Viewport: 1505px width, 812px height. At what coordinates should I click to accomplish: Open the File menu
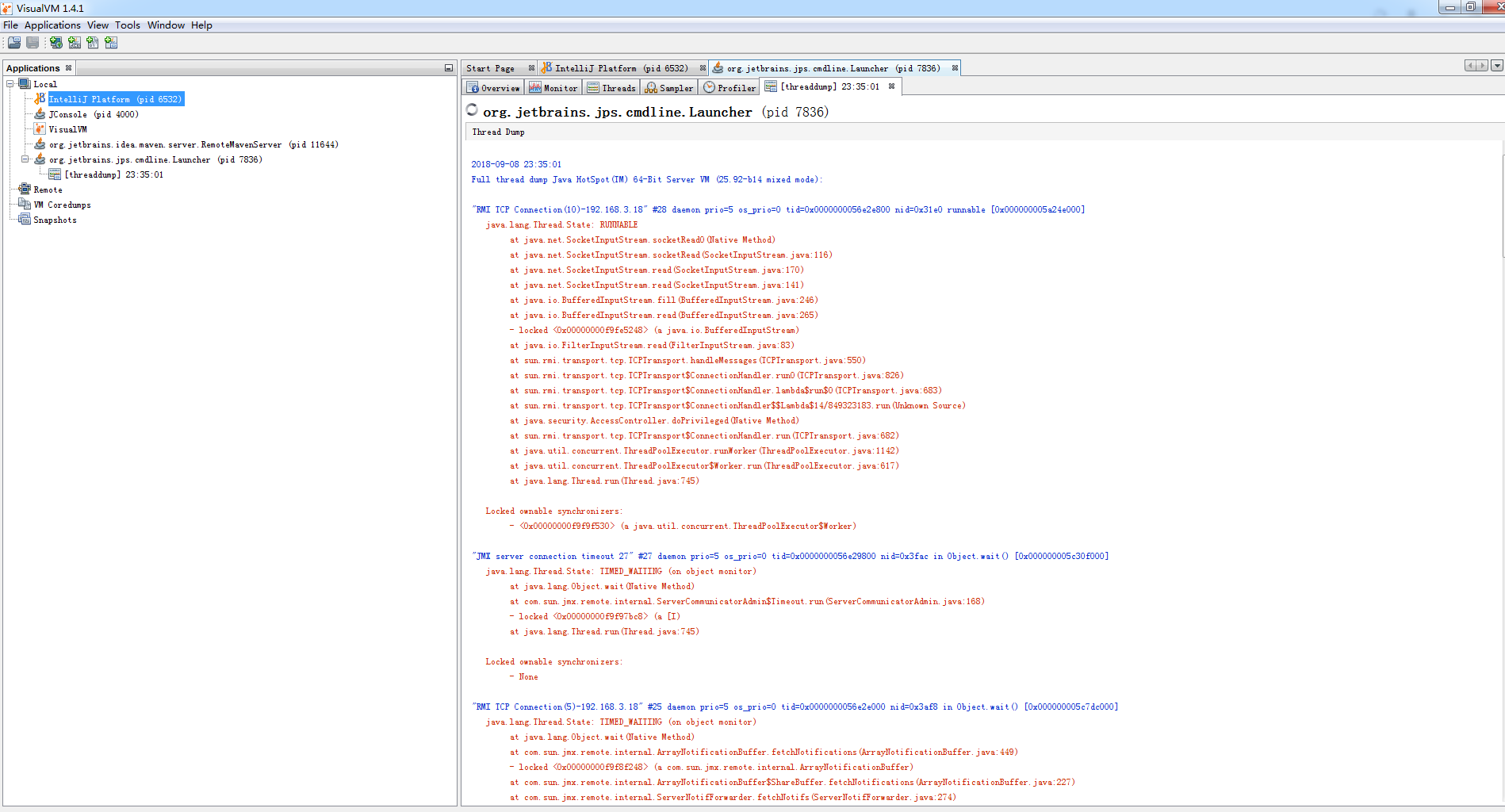[x=10, y=25]
